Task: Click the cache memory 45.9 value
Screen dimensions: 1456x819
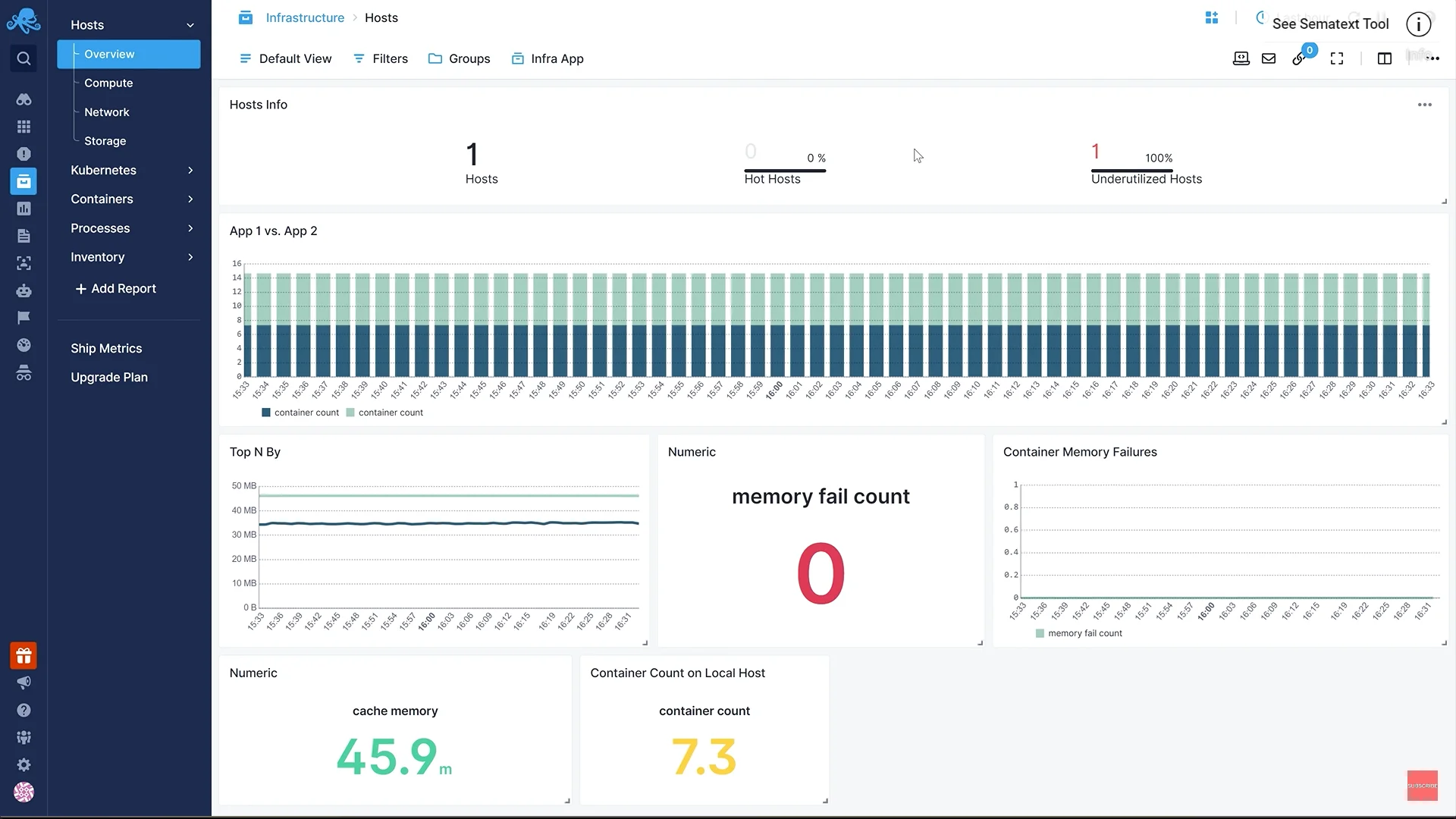Action: tap(394, 757)
